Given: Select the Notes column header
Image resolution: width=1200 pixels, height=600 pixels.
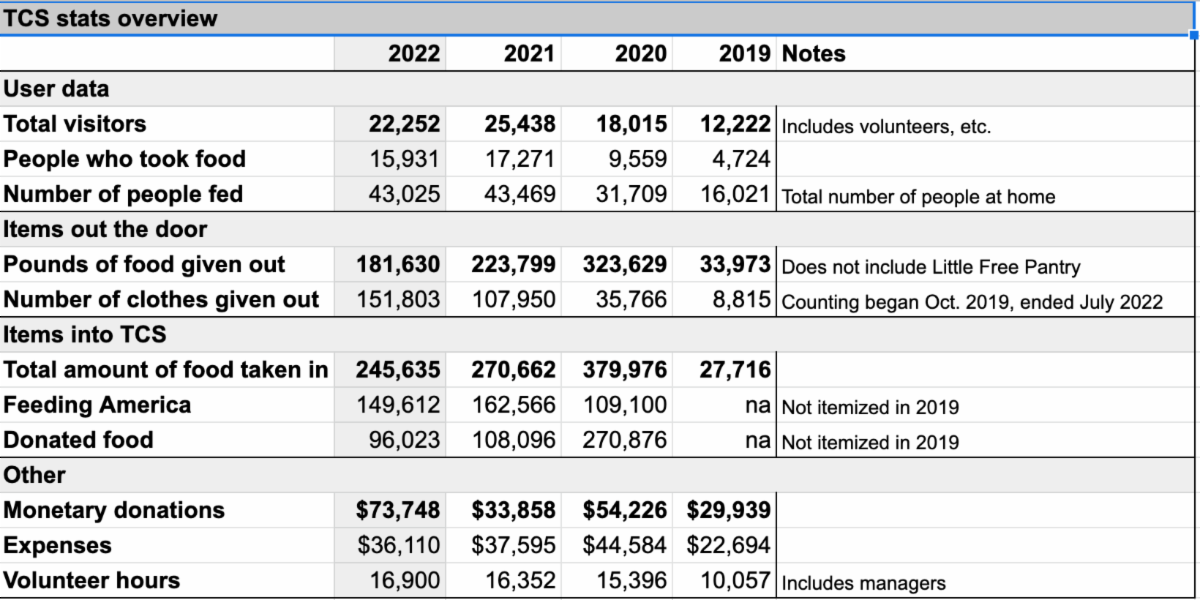Looking at the screenshot, I should [813, 54].
